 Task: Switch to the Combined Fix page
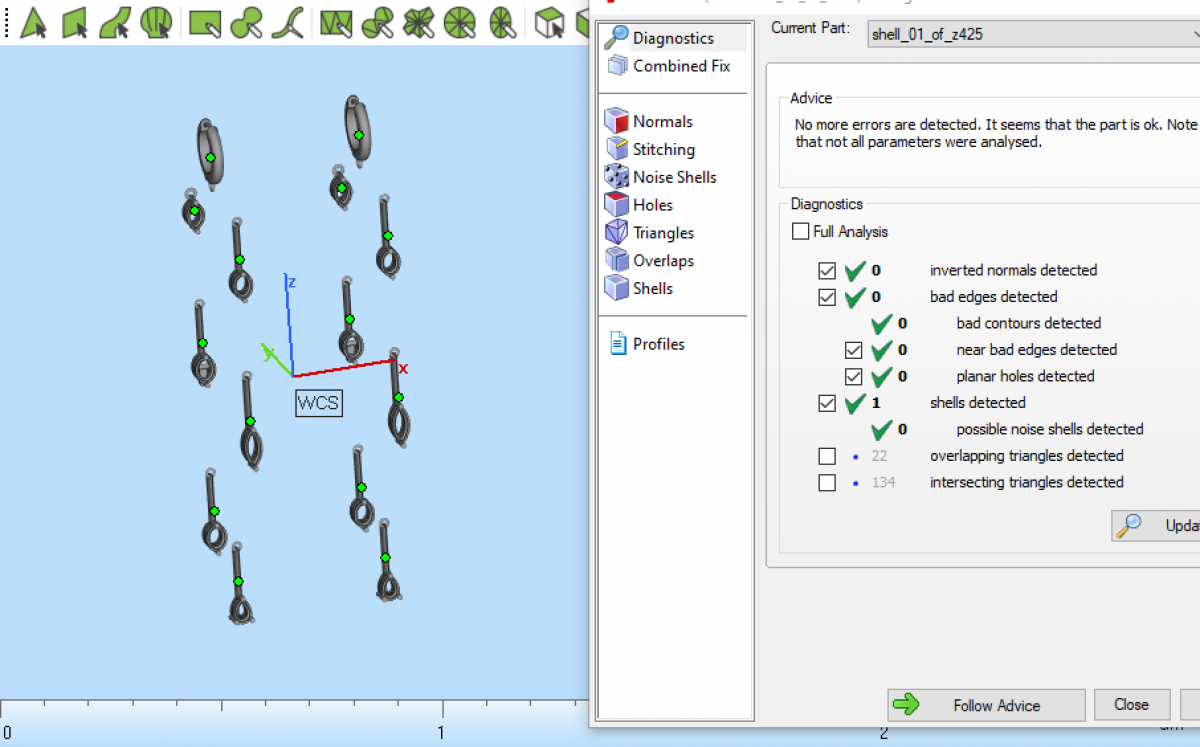click(x=681, y=66)
